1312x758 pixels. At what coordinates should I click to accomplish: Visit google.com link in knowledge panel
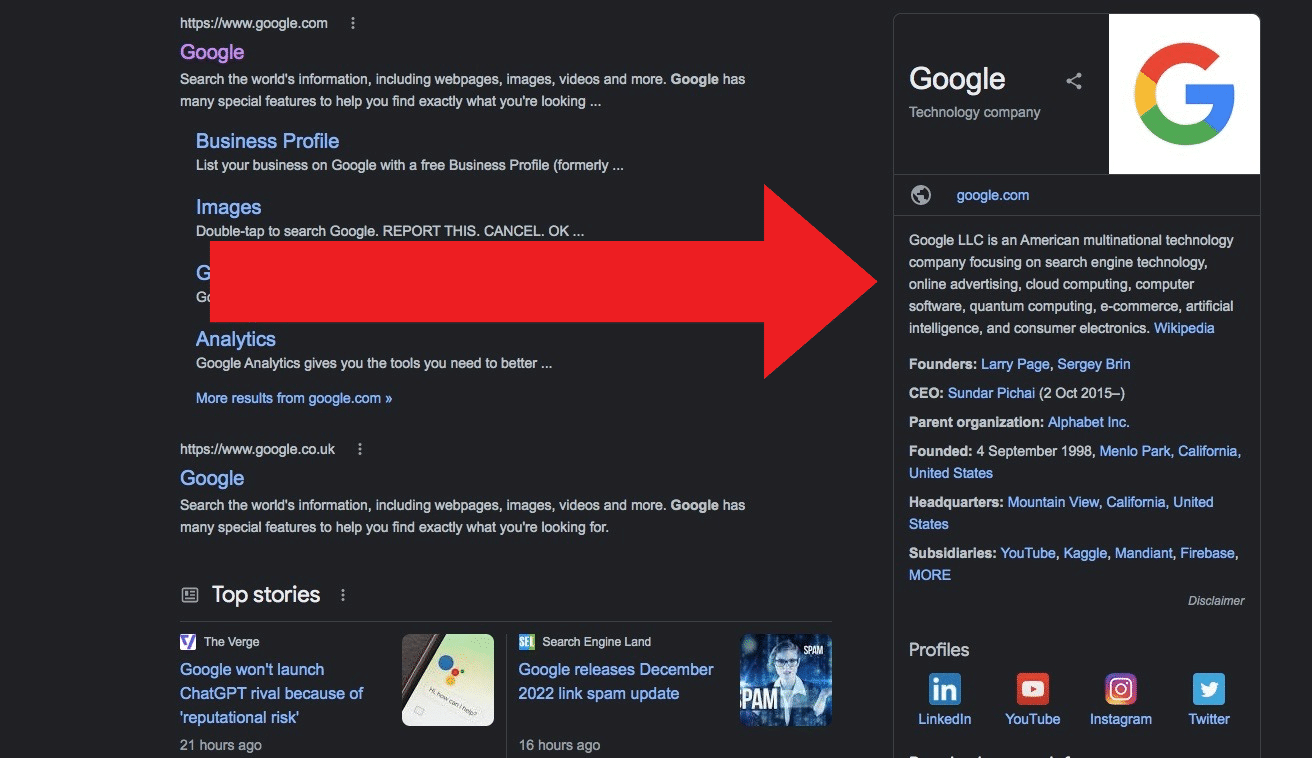pos(993,195)
